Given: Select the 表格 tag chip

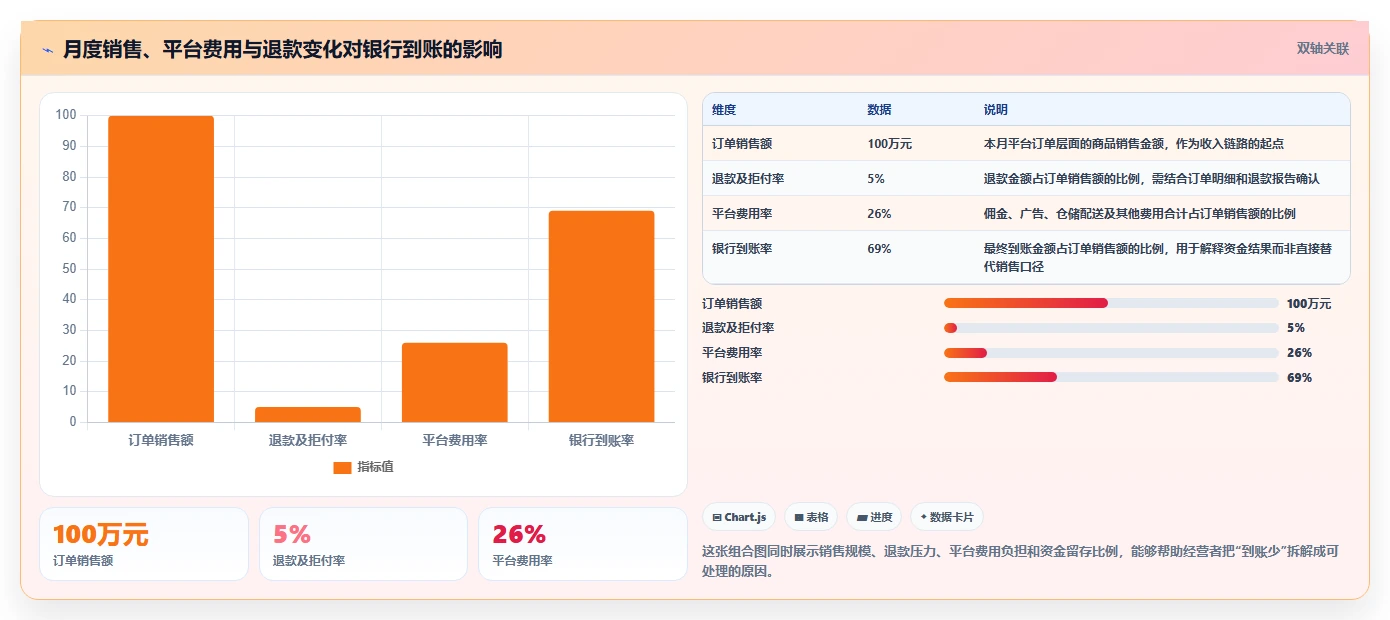Looking at the screenshot, I should click(811, 517).
